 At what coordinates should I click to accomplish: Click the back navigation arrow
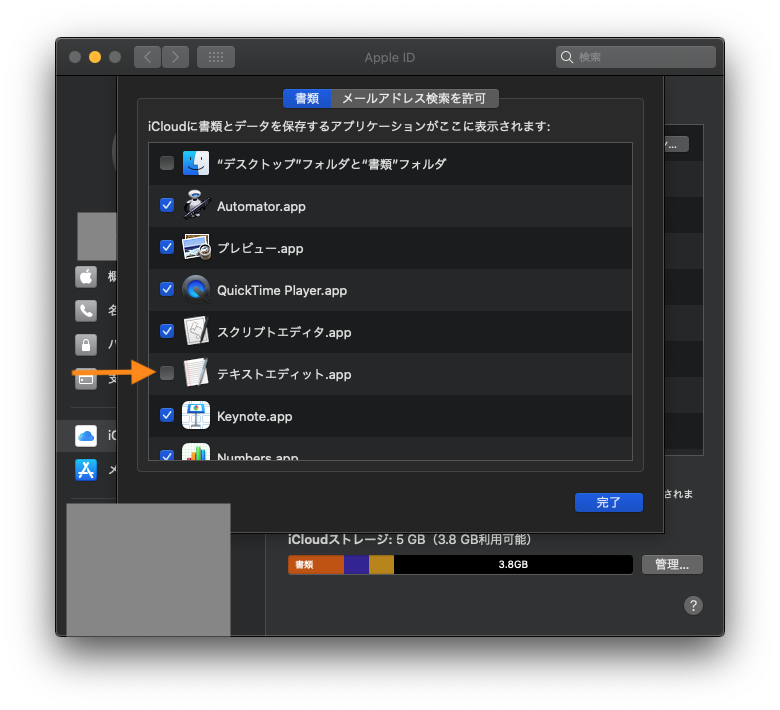[x=147, y=57]
